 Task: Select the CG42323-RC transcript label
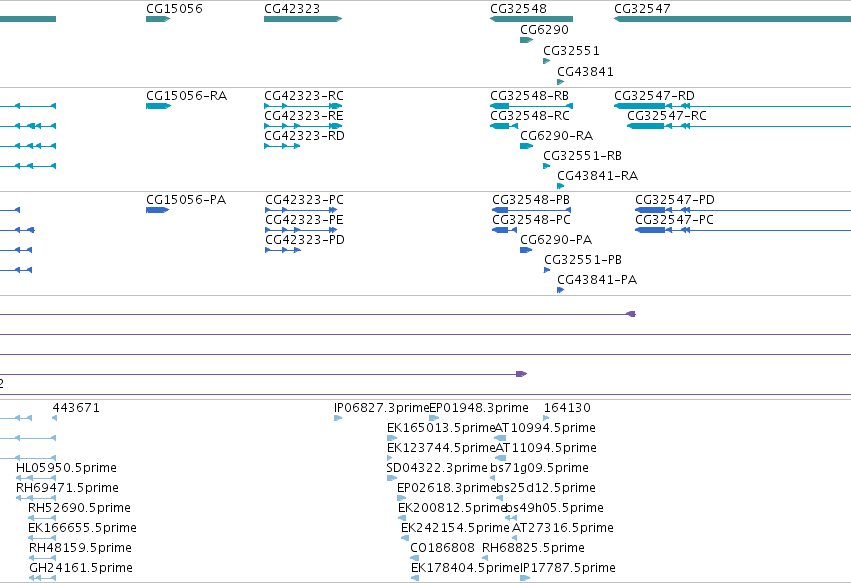[x=304, y=96]
